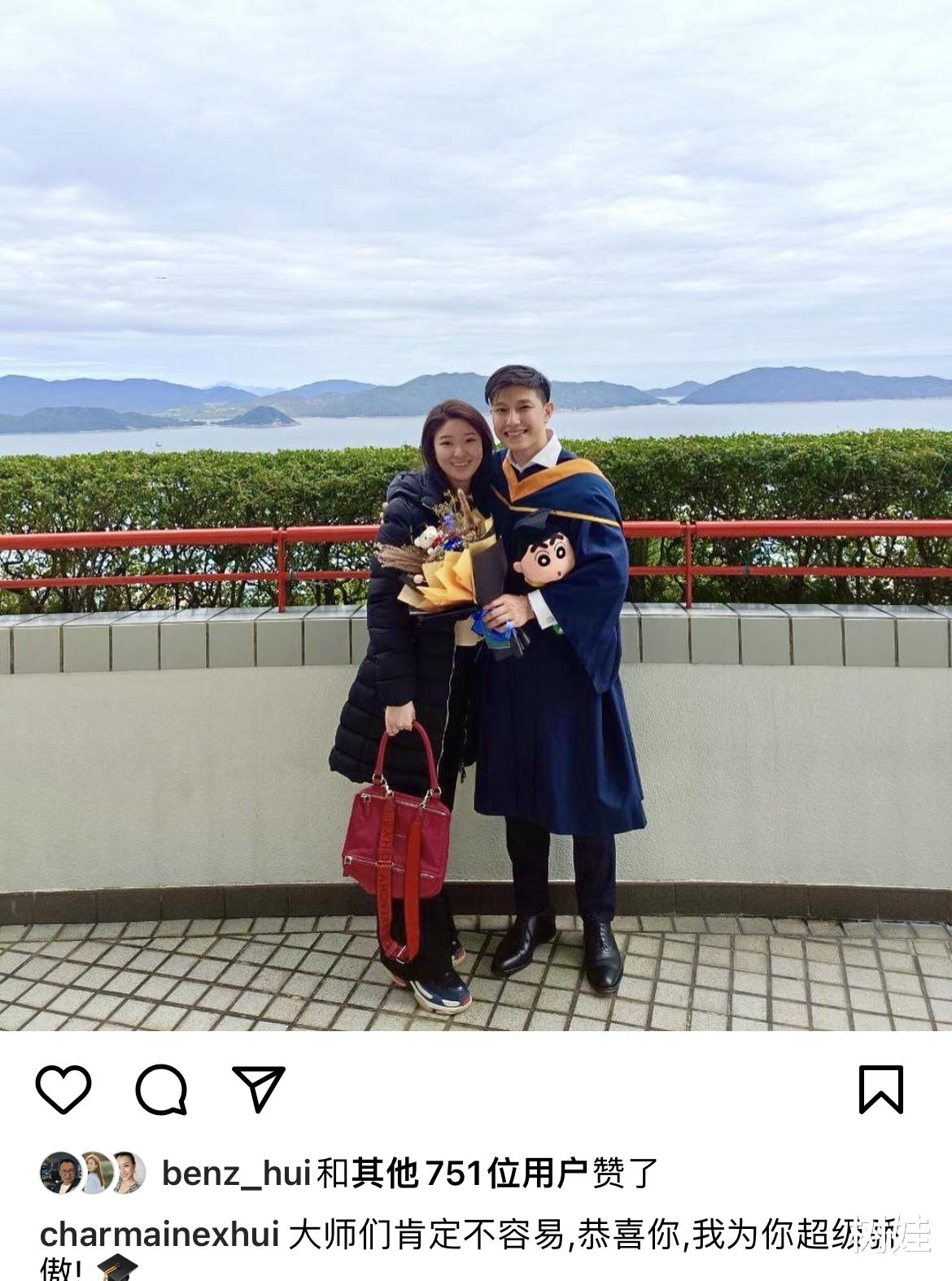Screen dimensions: 952x1281
Task: Visit the benz_hui profile link
Action: (237, 1173)
